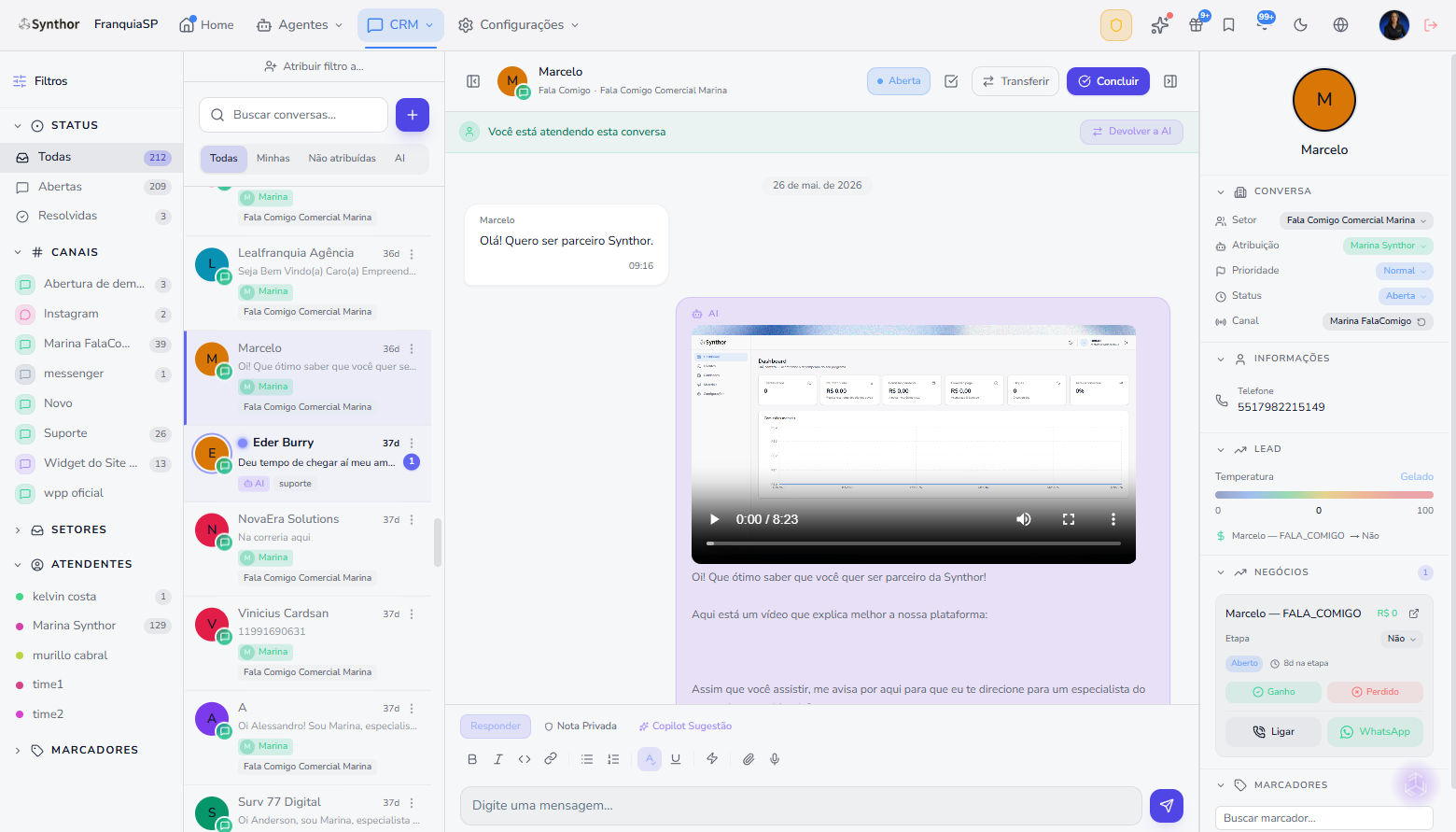1456x832 pixels.
Task: Open Atribuição dropdown Marina Synthor
Action: (1388, 246)
